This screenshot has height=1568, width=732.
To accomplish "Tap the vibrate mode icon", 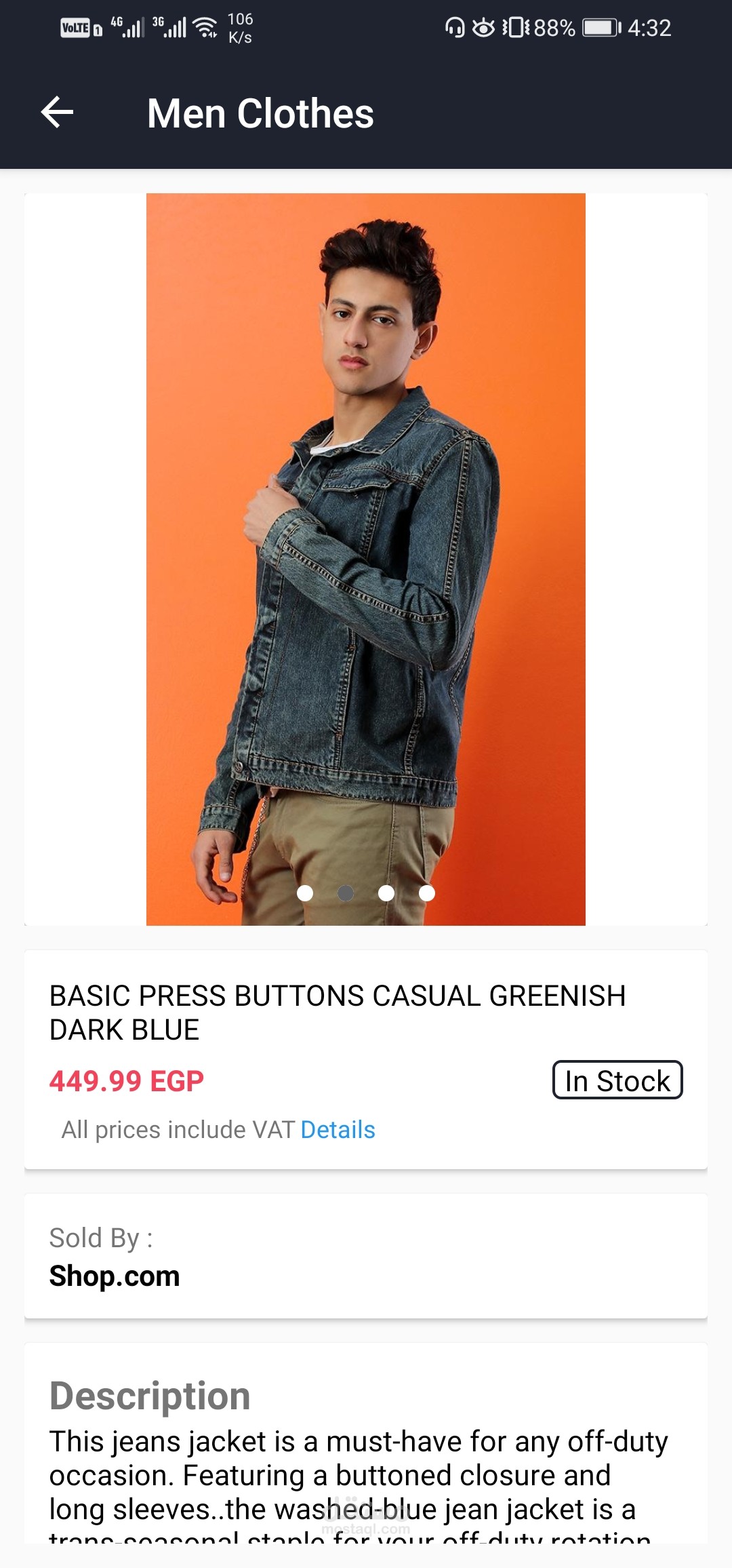I will pos(516,28).
